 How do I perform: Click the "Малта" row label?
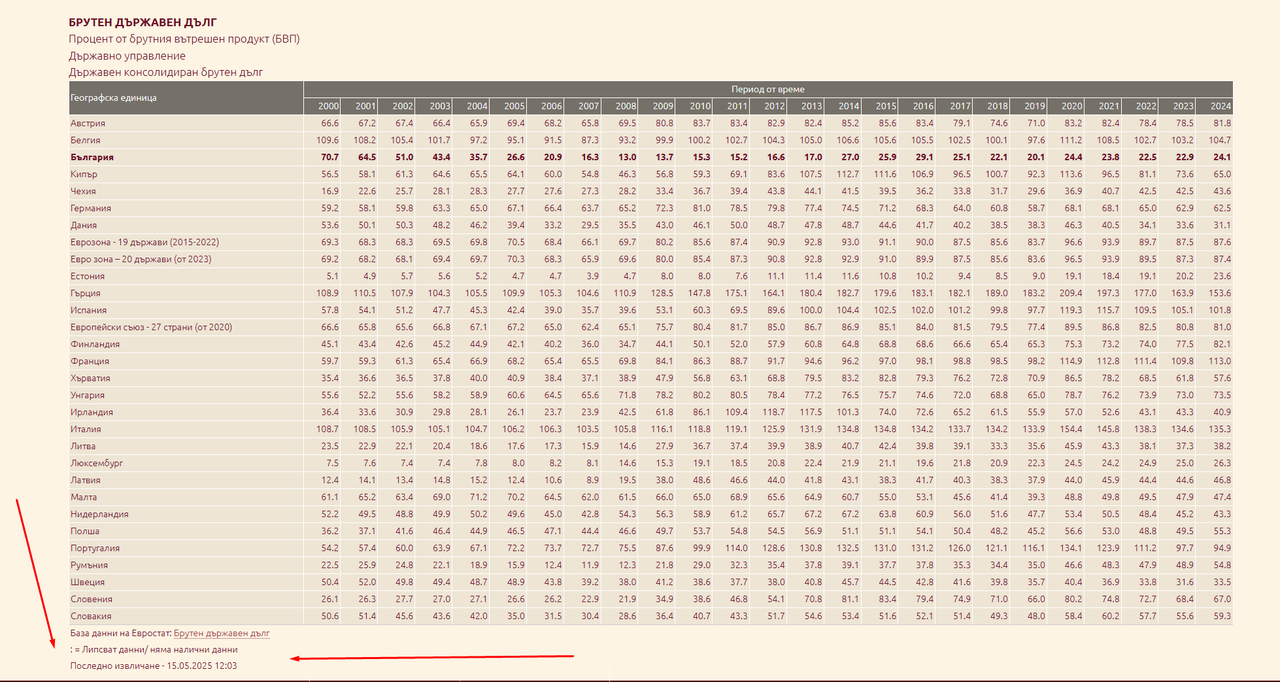[x=84, y=497]
